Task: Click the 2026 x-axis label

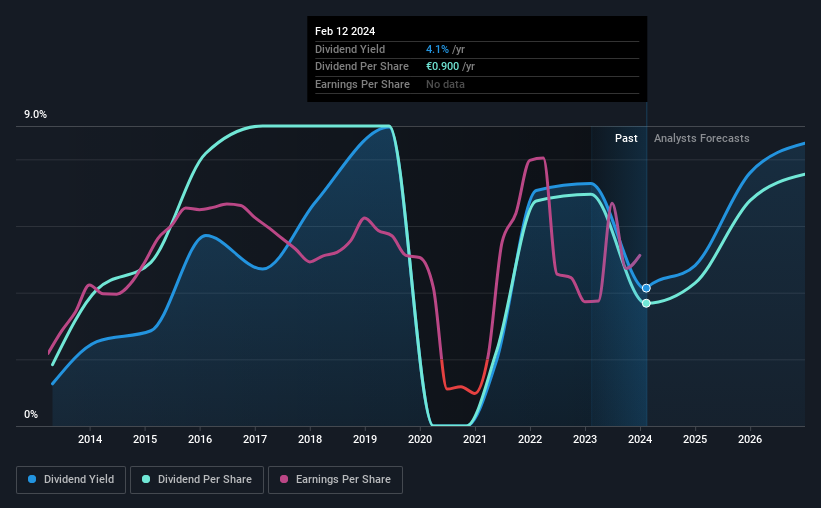Action: coord(750,439)
